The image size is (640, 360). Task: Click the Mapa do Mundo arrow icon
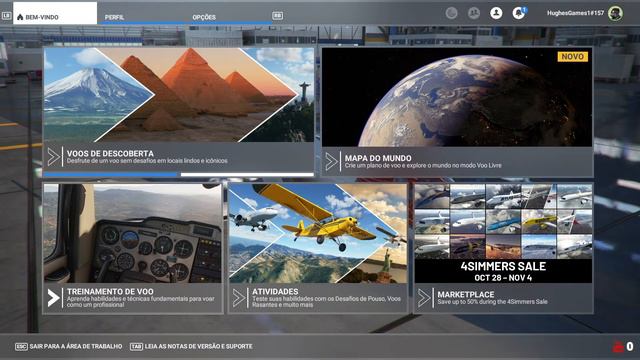[331, 162]
